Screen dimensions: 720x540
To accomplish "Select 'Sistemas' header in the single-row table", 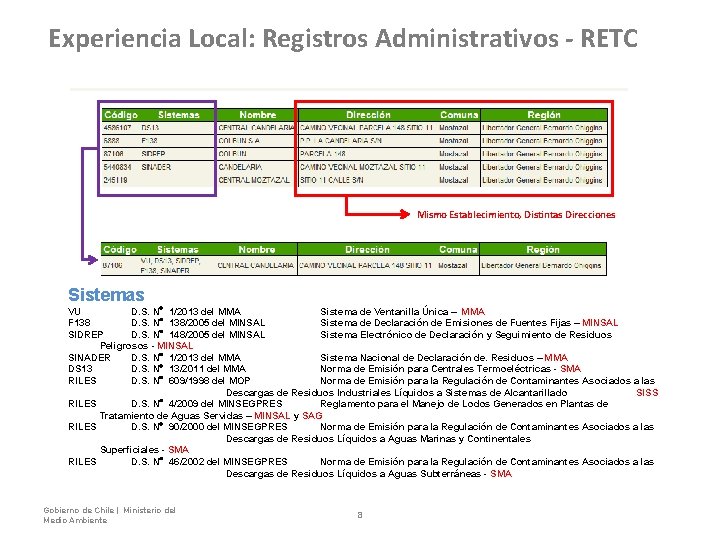I will 178,249.
